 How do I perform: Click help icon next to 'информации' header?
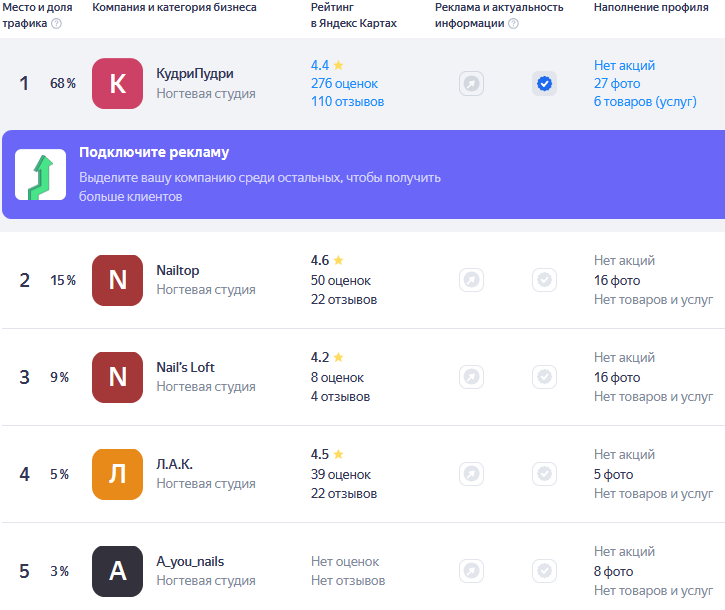513,24
